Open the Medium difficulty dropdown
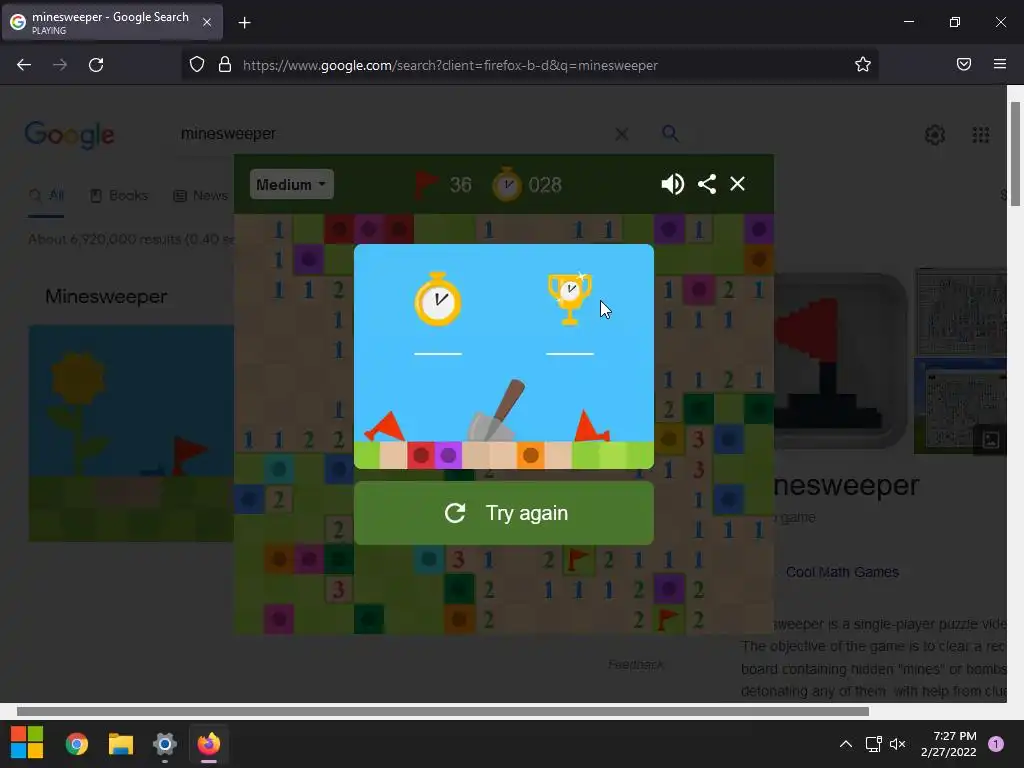Screen dimensions: 1024x768 (x=291, y=185)
